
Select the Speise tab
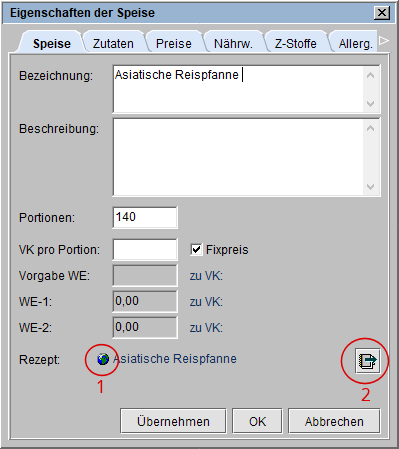(x=52, y=43)
